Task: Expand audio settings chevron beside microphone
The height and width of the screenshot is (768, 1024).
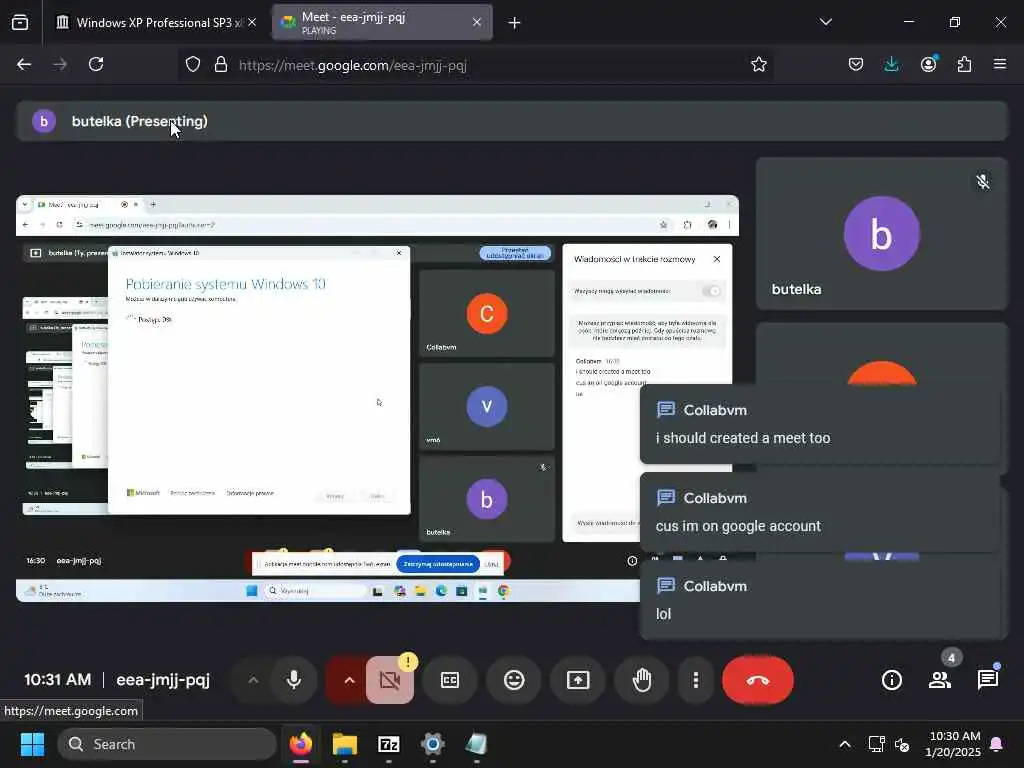Action: pos(253,680)
